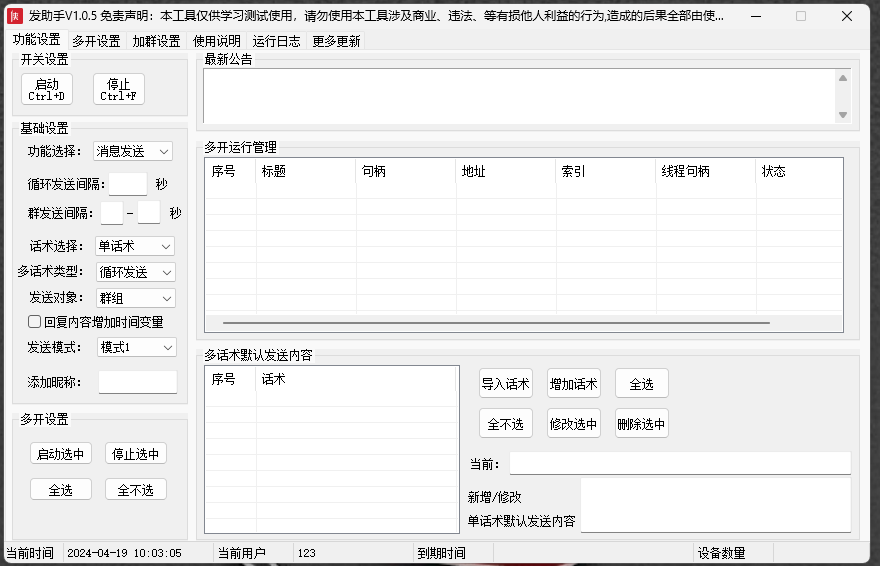Click the 删除选中 button
880x566 pixels.
click(641, 424)
